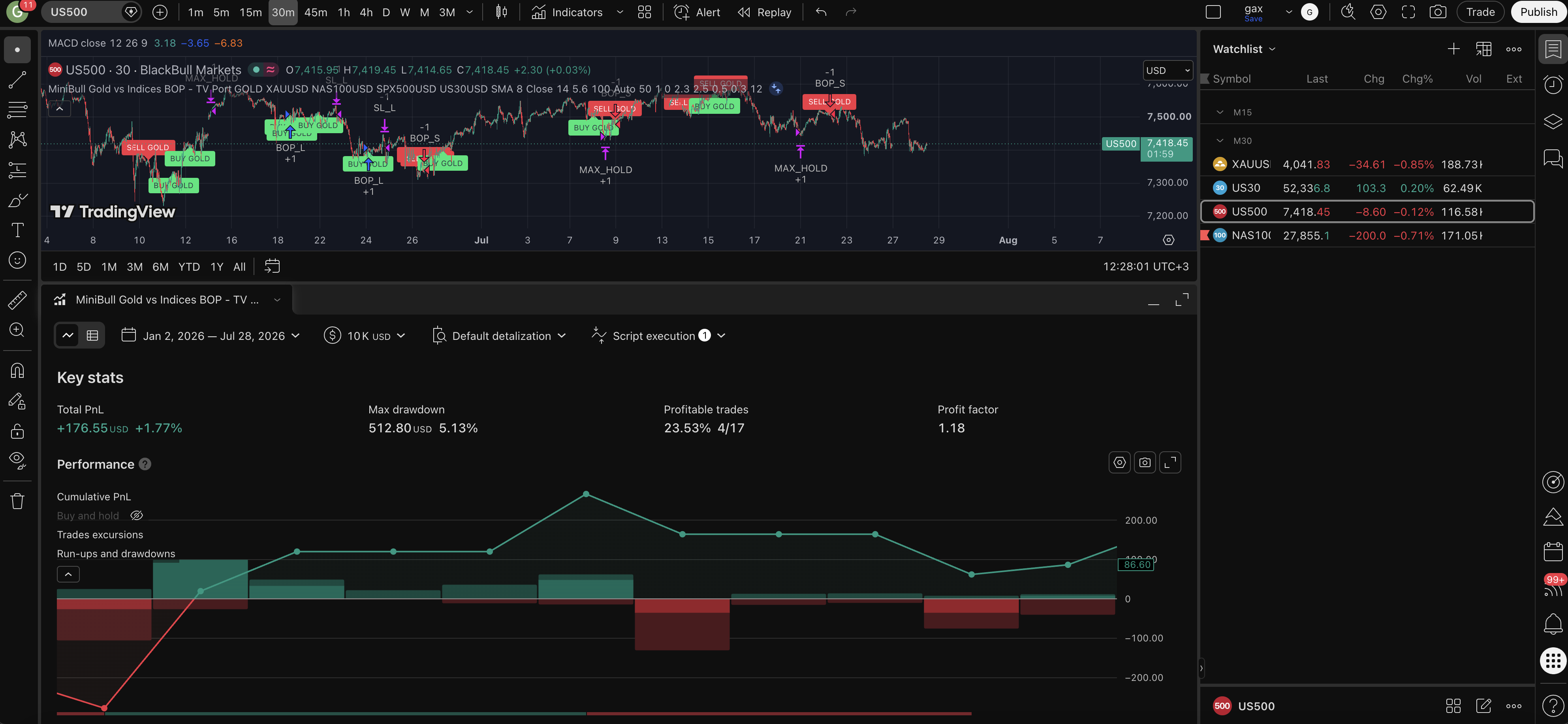
Task: Open the emoji and icons tool
Action: (x=17, y=260)
